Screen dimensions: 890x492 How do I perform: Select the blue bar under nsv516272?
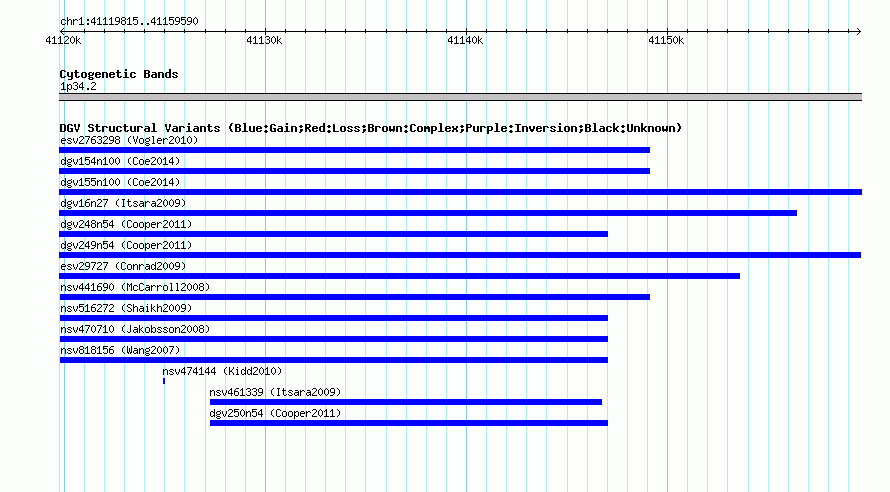click(x=334, y=318)
